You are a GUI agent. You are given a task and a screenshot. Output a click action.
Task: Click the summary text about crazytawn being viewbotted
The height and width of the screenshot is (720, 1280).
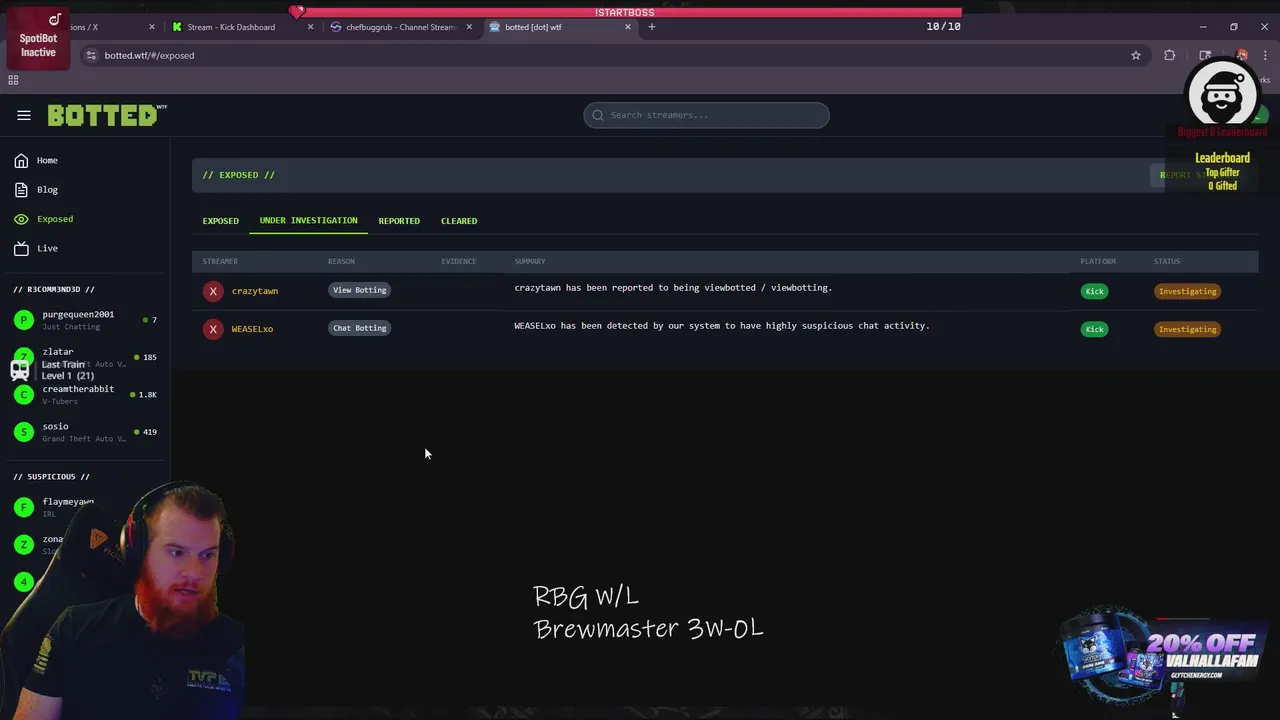(x=673, y=288)
